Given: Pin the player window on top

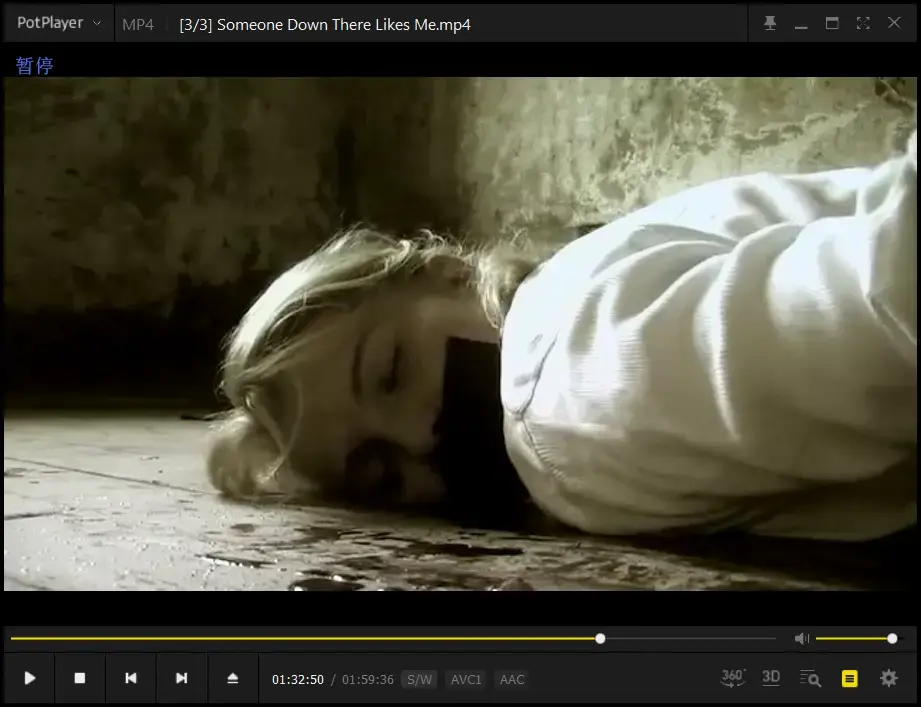Looking at the screenshot, I should click(x=769, y=23).
